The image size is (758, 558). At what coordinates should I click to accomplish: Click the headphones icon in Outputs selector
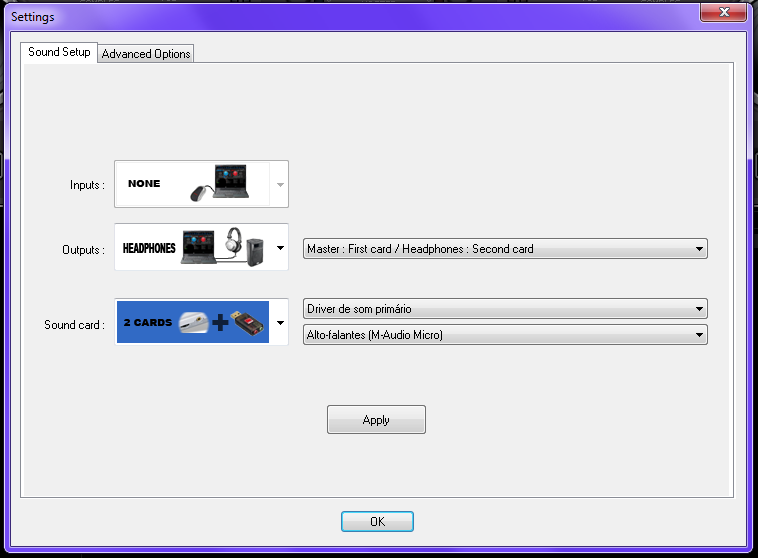click(x=235, y=244)
